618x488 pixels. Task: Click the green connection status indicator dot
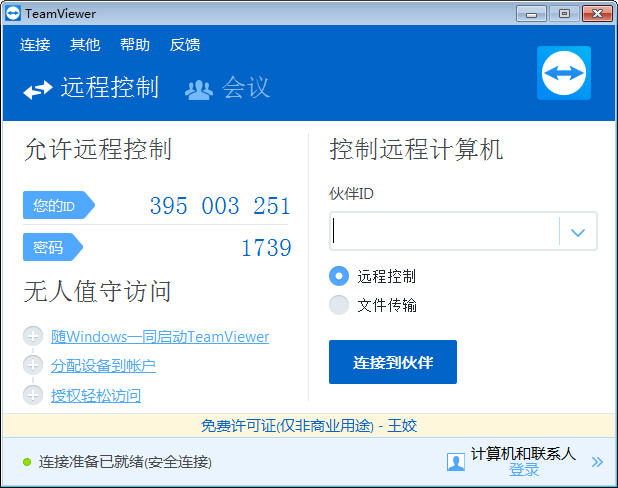coord(27,462)
